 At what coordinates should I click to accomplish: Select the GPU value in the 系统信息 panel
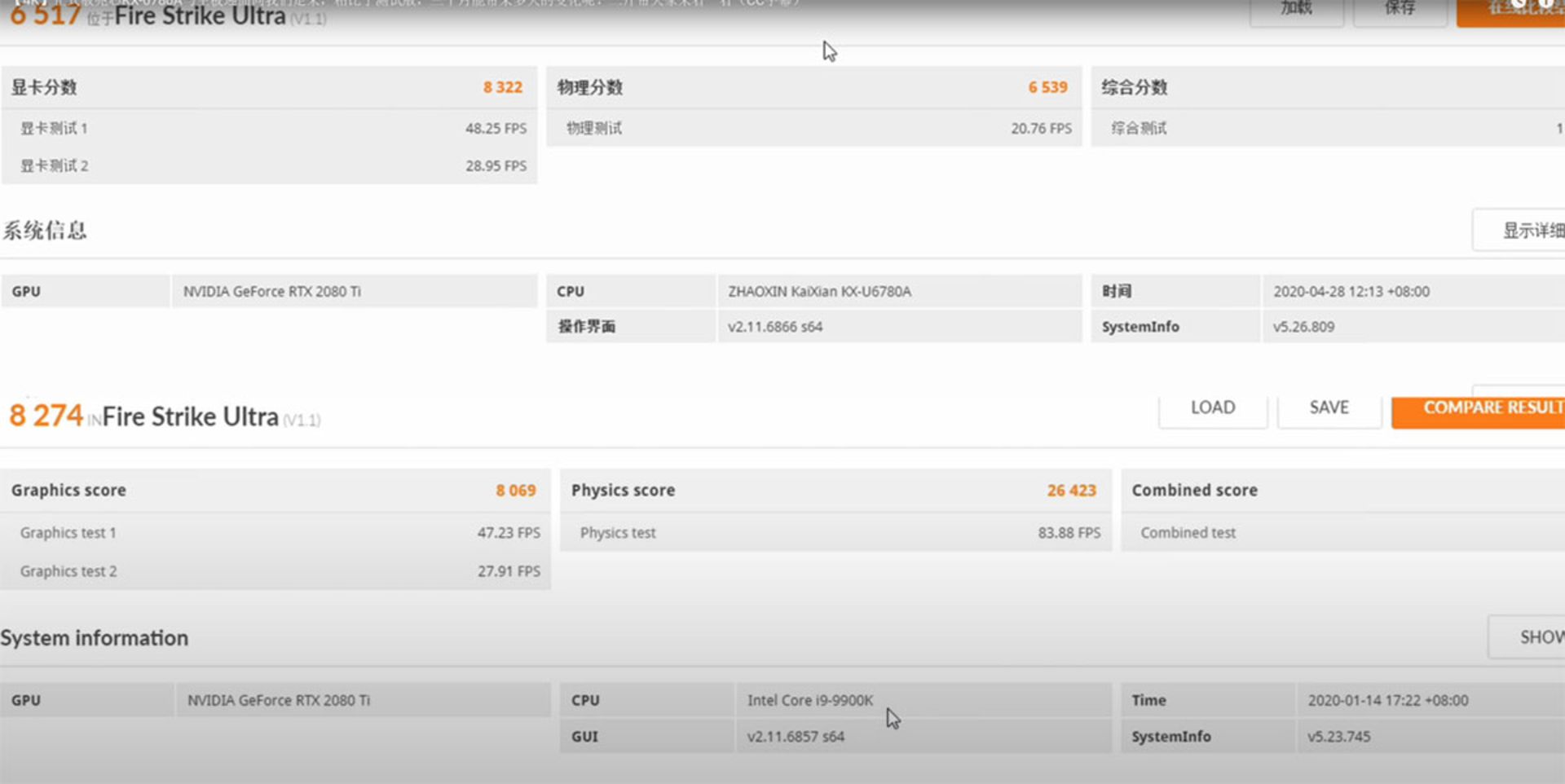[x=271, y=291]
